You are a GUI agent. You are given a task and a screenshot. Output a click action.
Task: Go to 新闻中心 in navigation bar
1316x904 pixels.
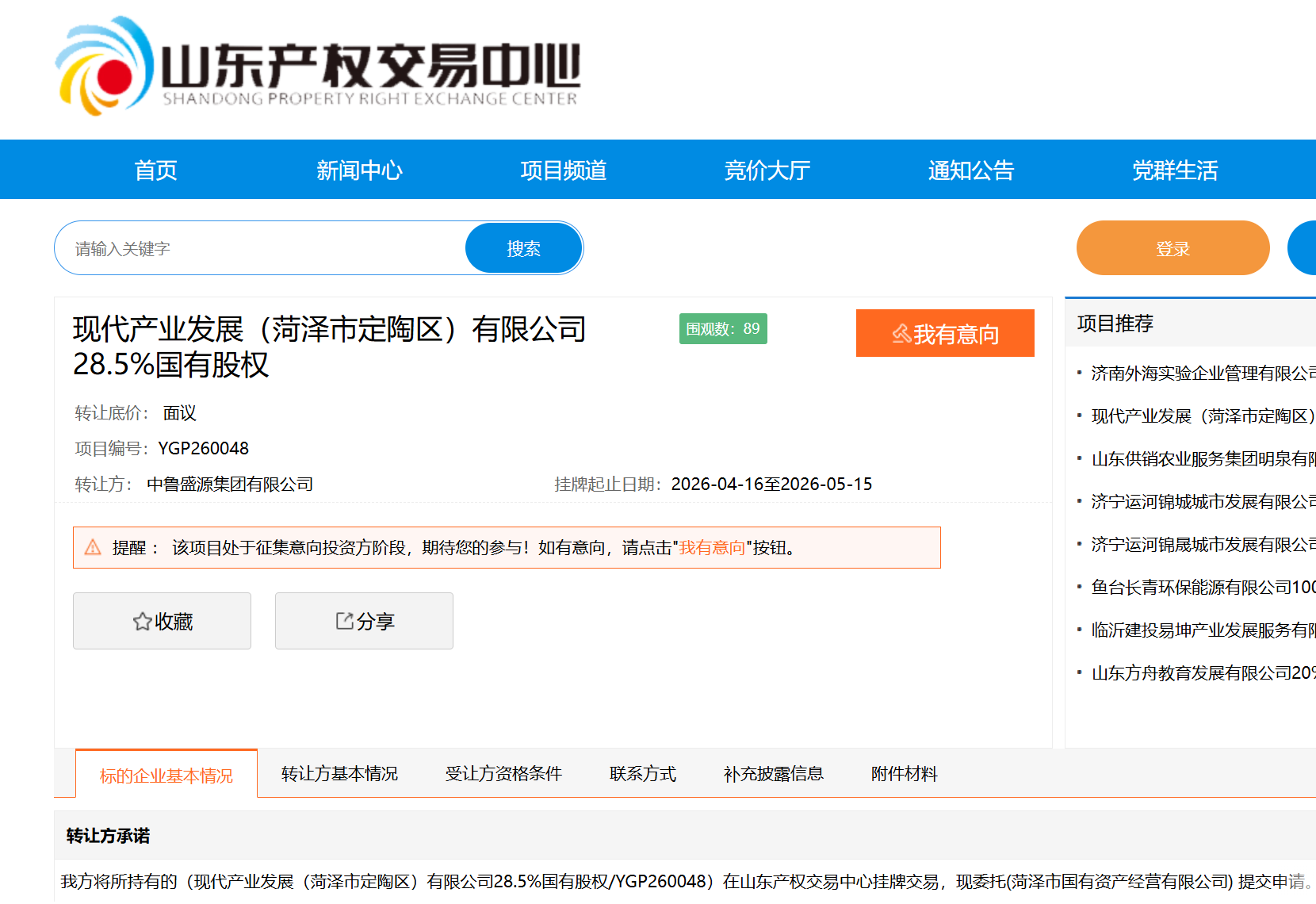tap(359, 170)
